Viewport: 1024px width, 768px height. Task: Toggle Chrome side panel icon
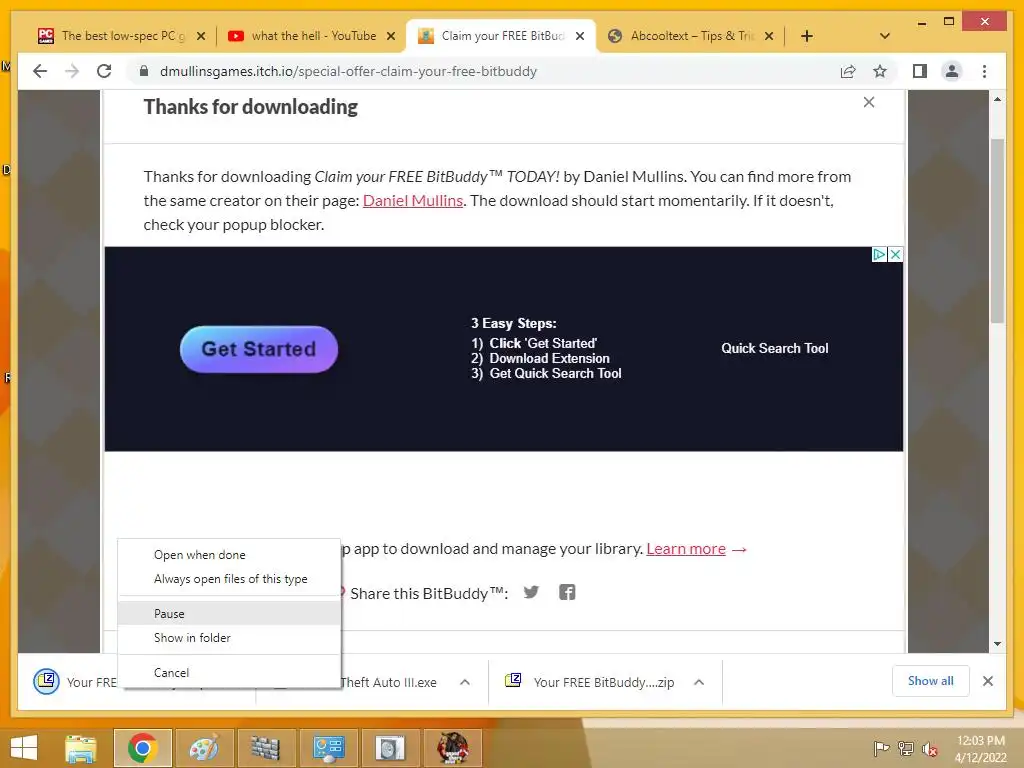coord(920,71)
